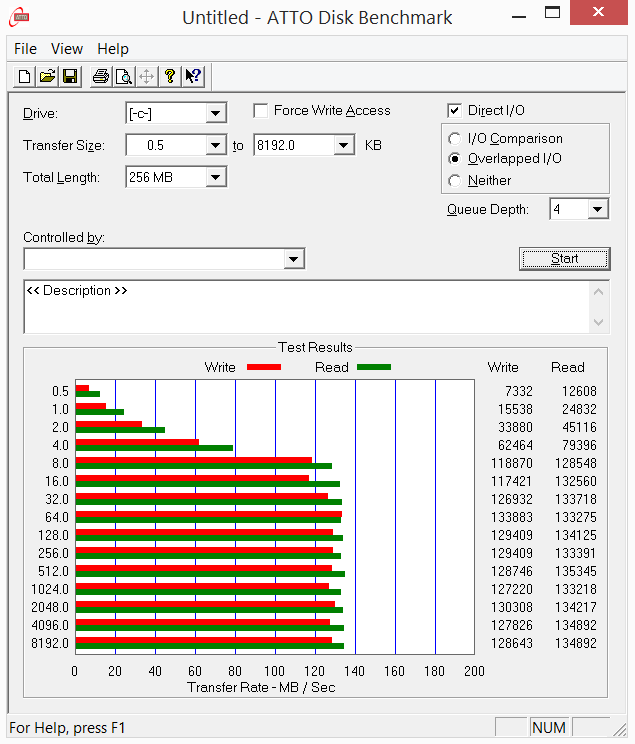Expand the Queue Depth dropdown

[598, 209]
